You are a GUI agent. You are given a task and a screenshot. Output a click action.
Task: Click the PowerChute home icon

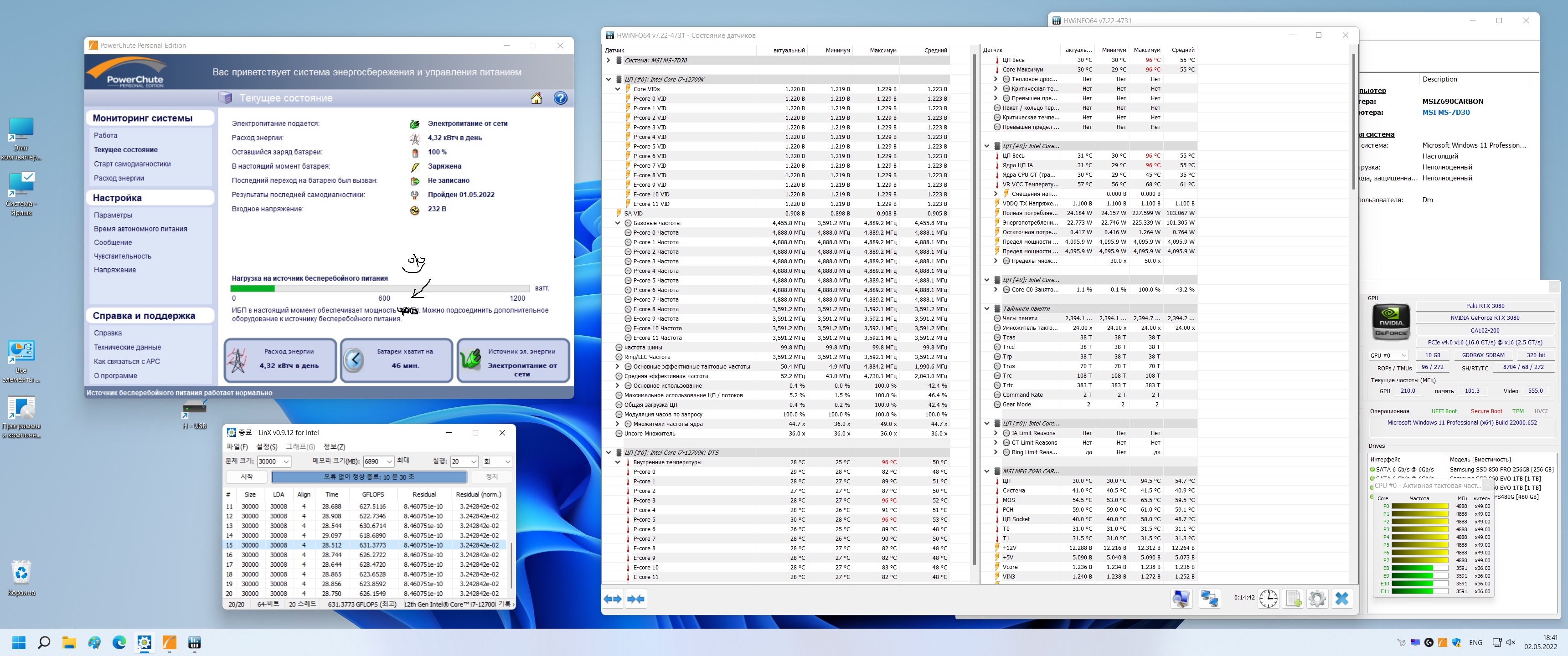click(x=536, y=98)
